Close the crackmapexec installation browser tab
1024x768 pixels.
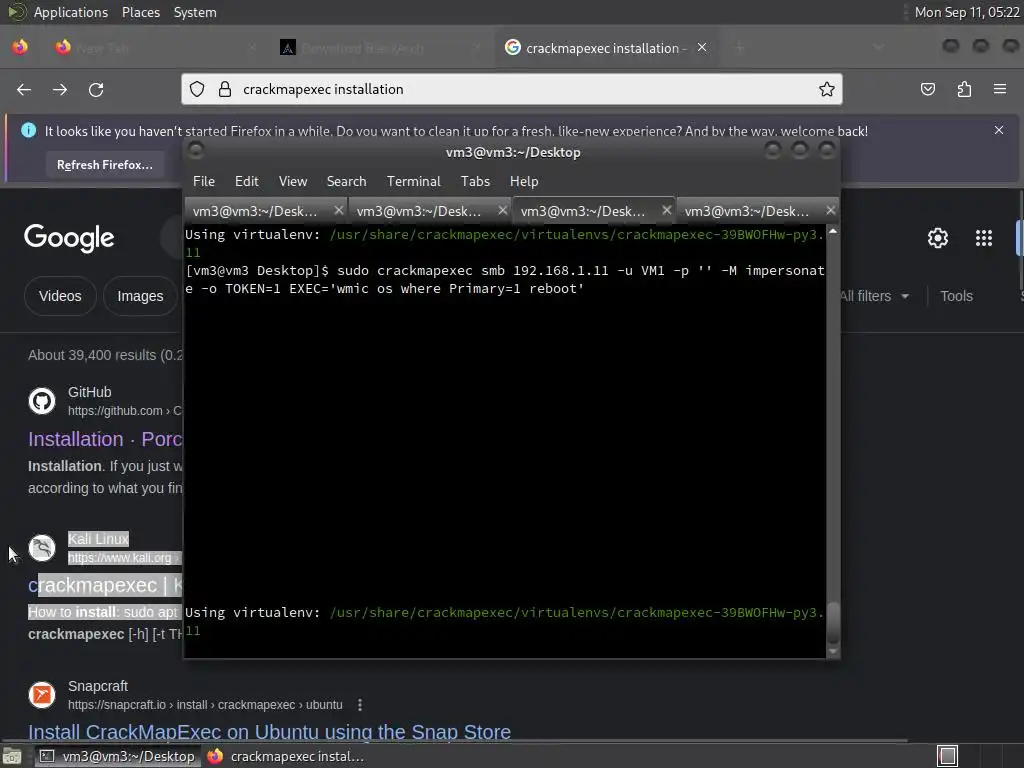pyautogui.click(x=702, y=48)
